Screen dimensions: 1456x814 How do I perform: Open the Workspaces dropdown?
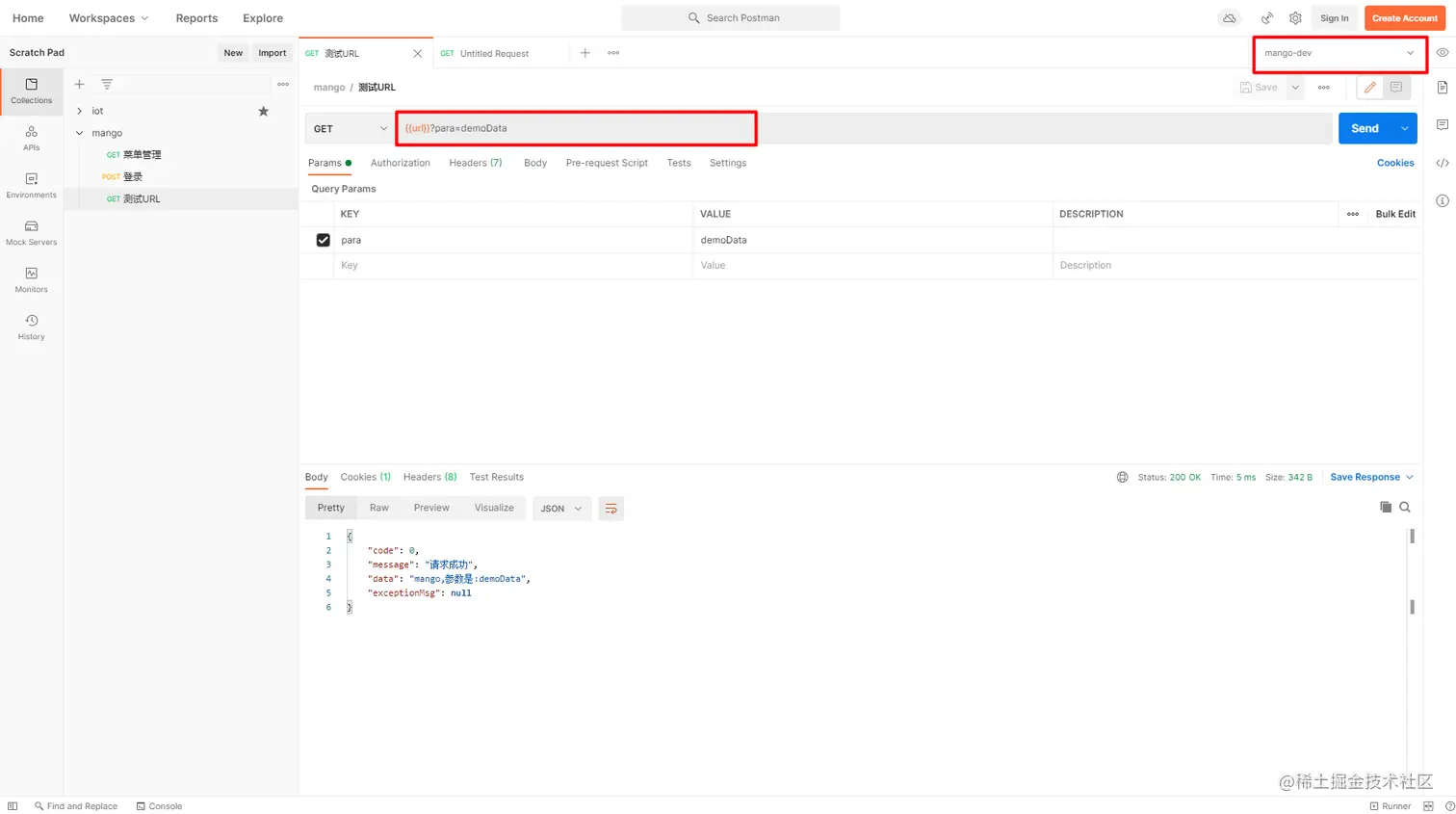tap(109, 18)
